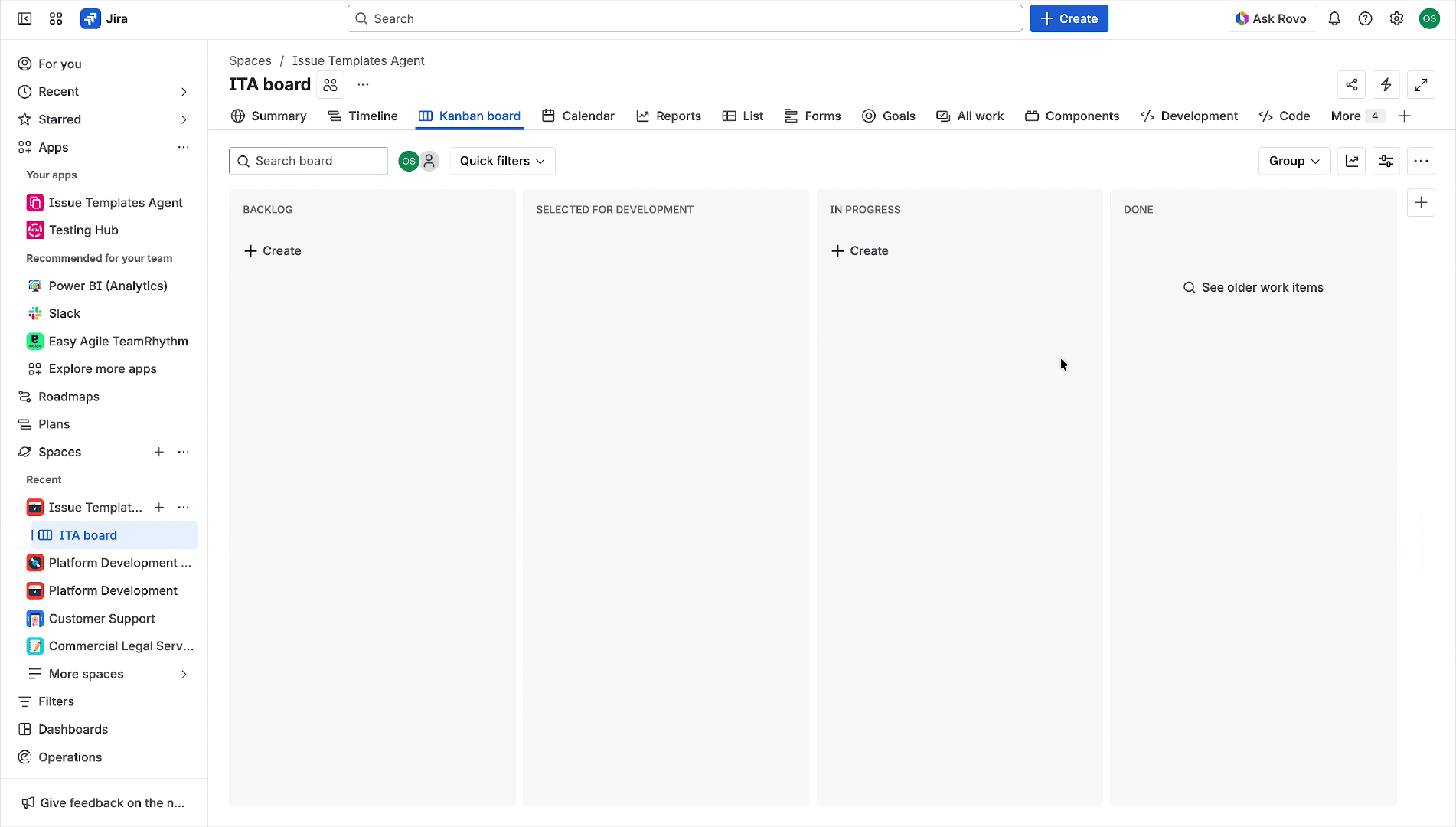Open the Group dropdown

click(x=1294, y=161)
